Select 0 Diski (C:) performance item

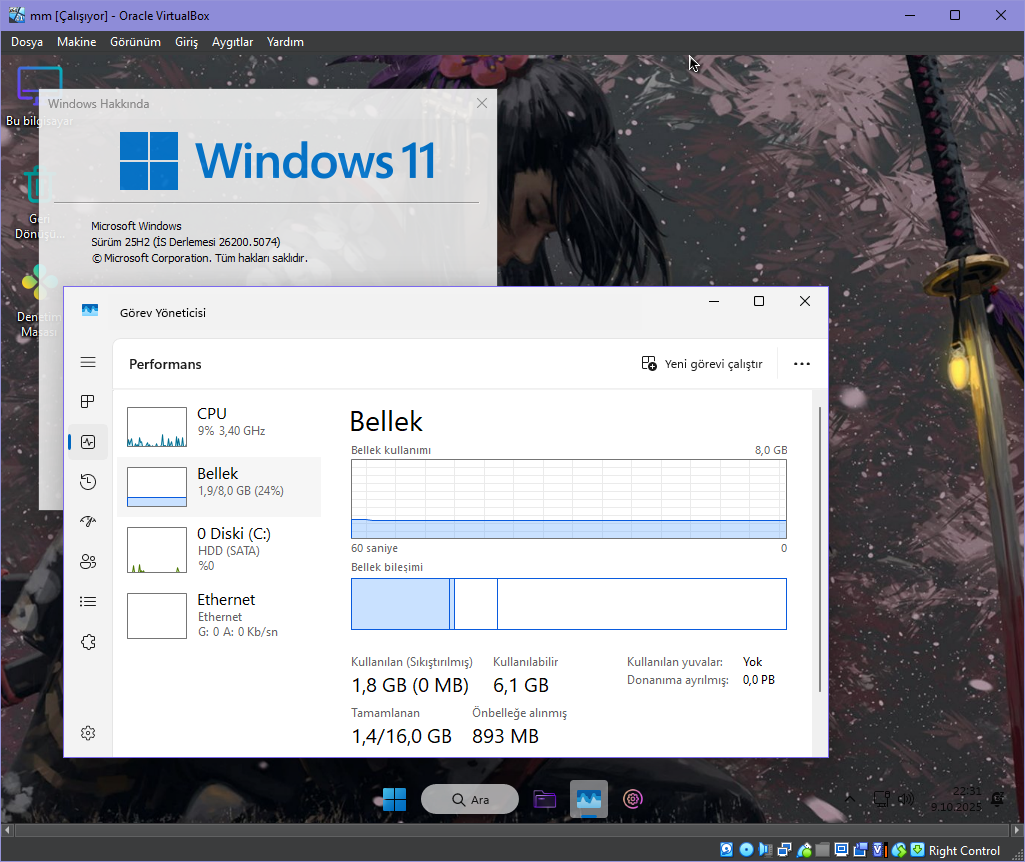coord(219,549)
